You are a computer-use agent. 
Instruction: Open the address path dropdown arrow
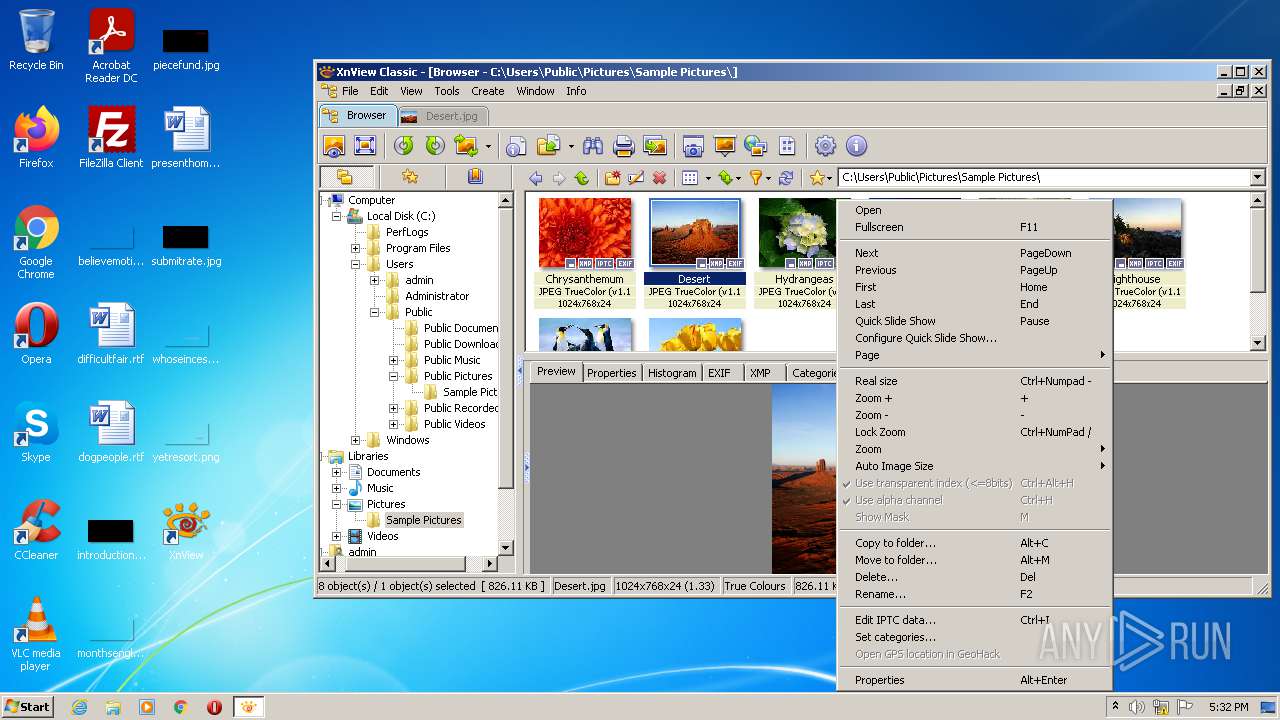coord(1257,178)
